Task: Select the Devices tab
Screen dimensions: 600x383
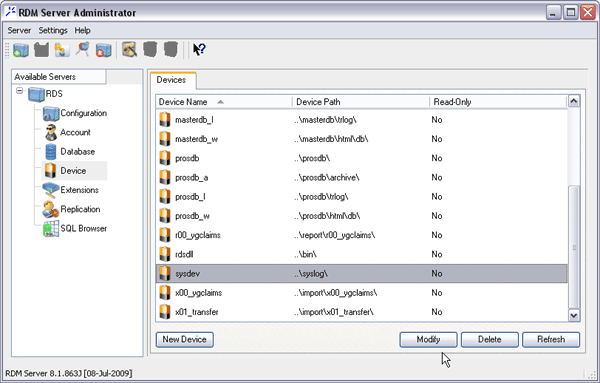Action: pyautogui.click(x=173, y=80)
